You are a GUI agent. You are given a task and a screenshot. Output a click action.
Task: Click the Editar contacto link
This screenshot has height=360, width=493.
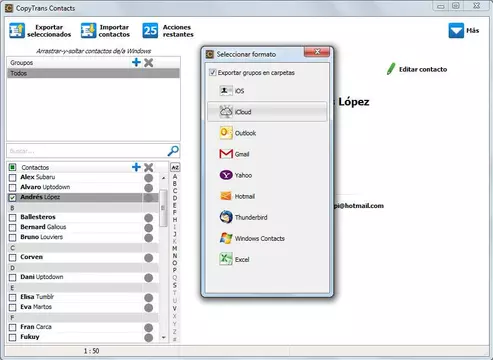click(417, 69)
